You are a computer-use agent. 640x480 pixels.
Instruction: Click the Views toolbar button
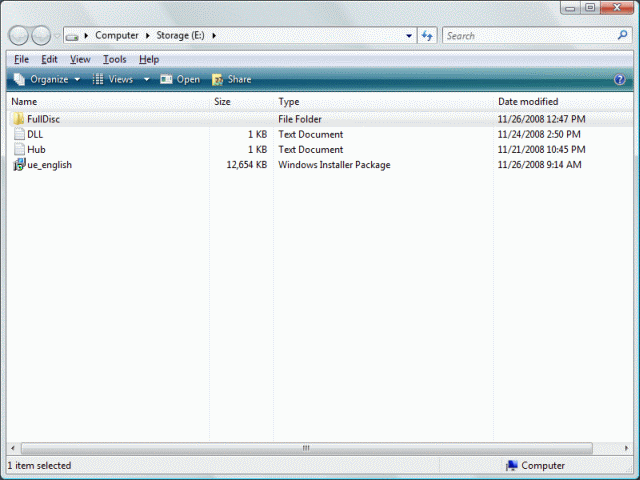tap(113, 79)
